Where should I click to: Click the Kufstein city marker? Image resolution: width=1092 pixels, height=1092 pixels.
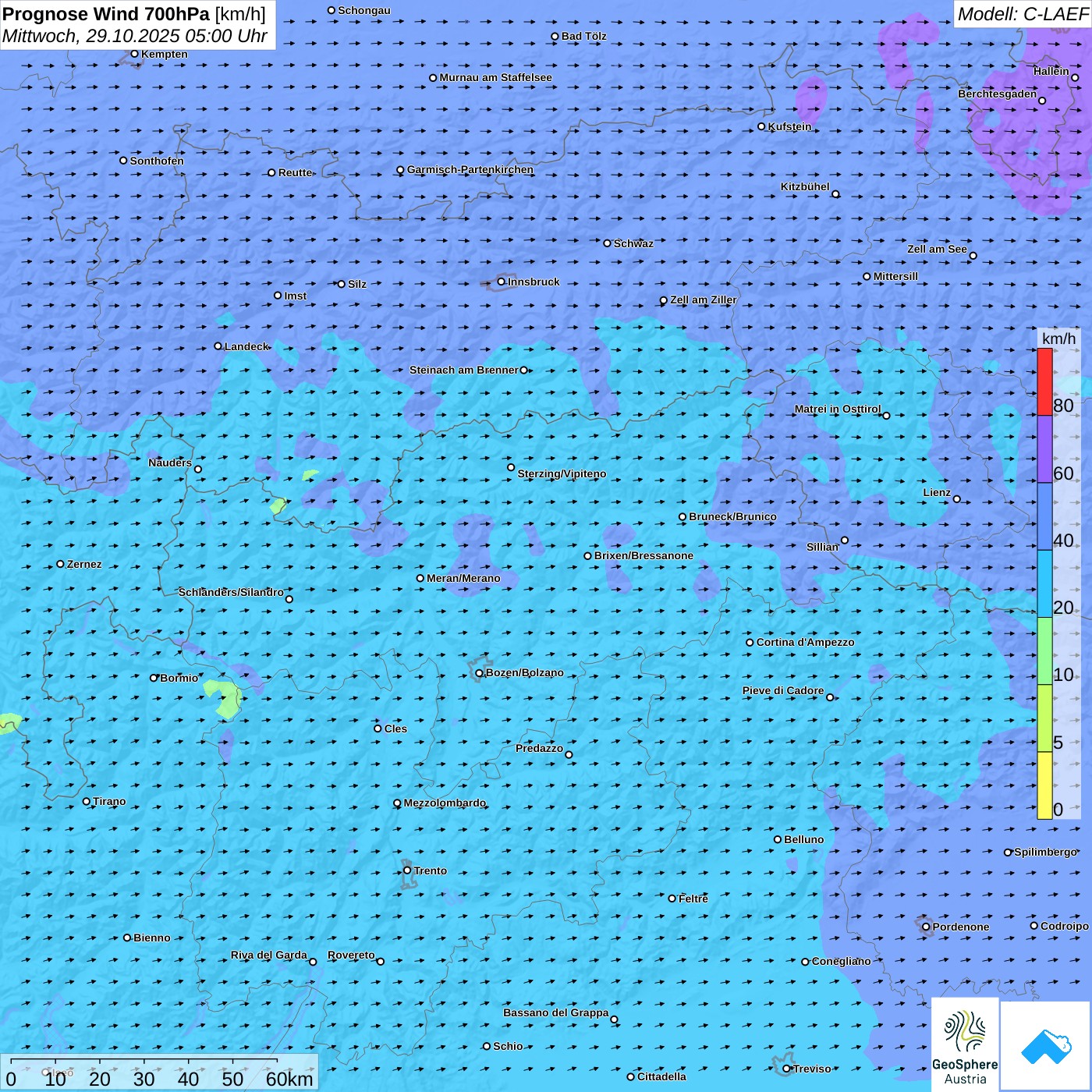tap(762, 126)
